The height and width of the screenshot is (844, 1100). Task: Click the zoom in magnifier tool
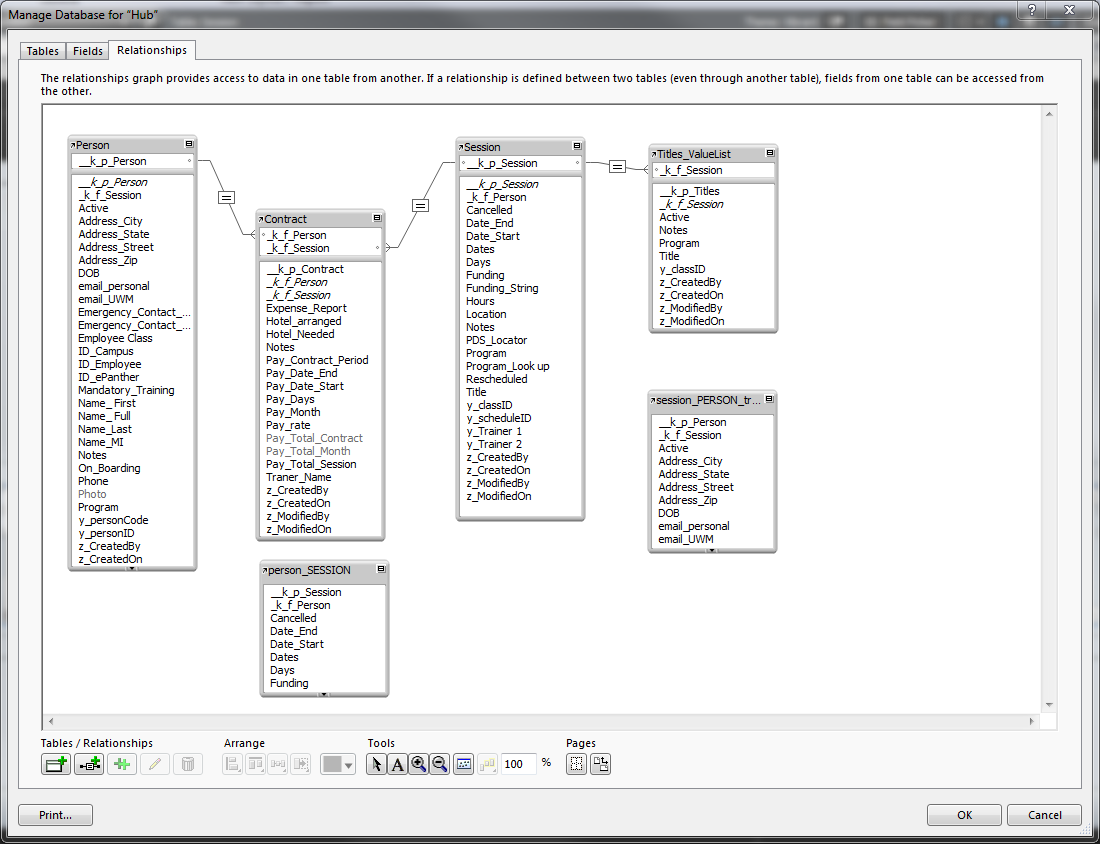pos(418,764)
